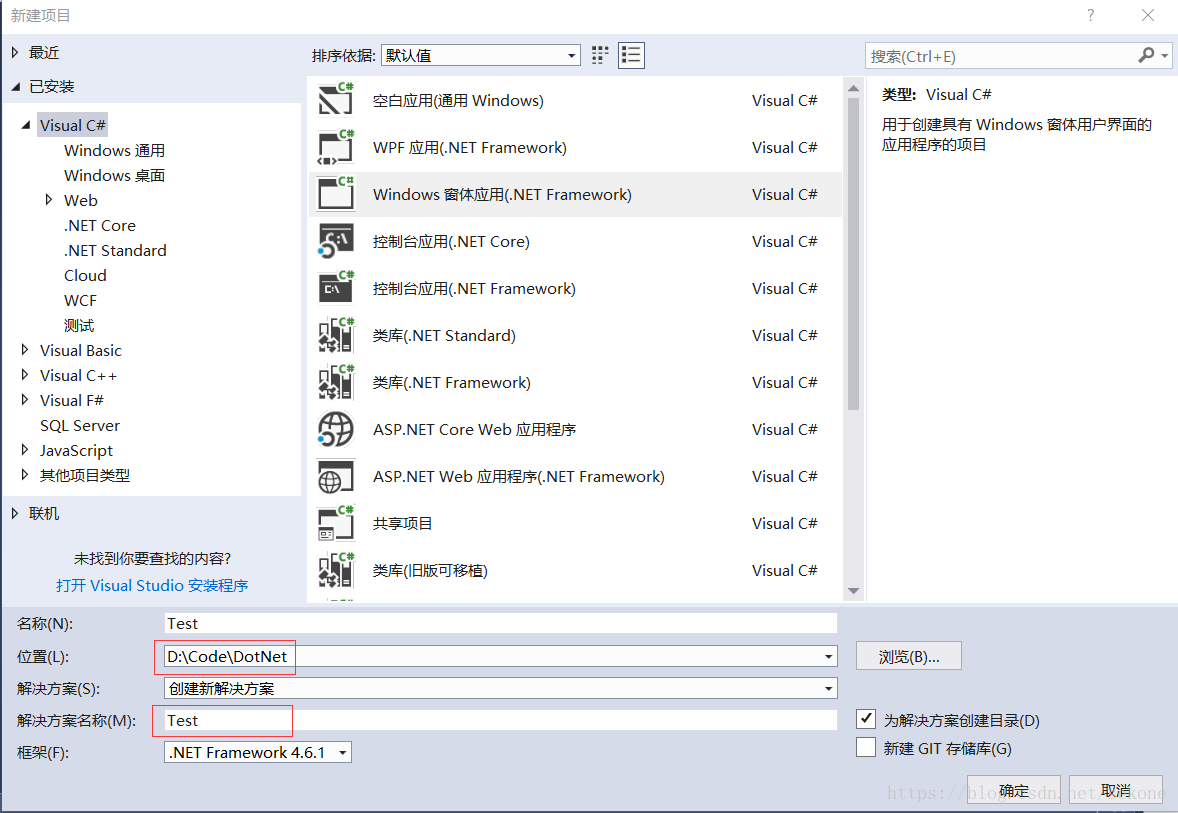
Task: Click the search magnifier icon
Action: point(1146,56)
